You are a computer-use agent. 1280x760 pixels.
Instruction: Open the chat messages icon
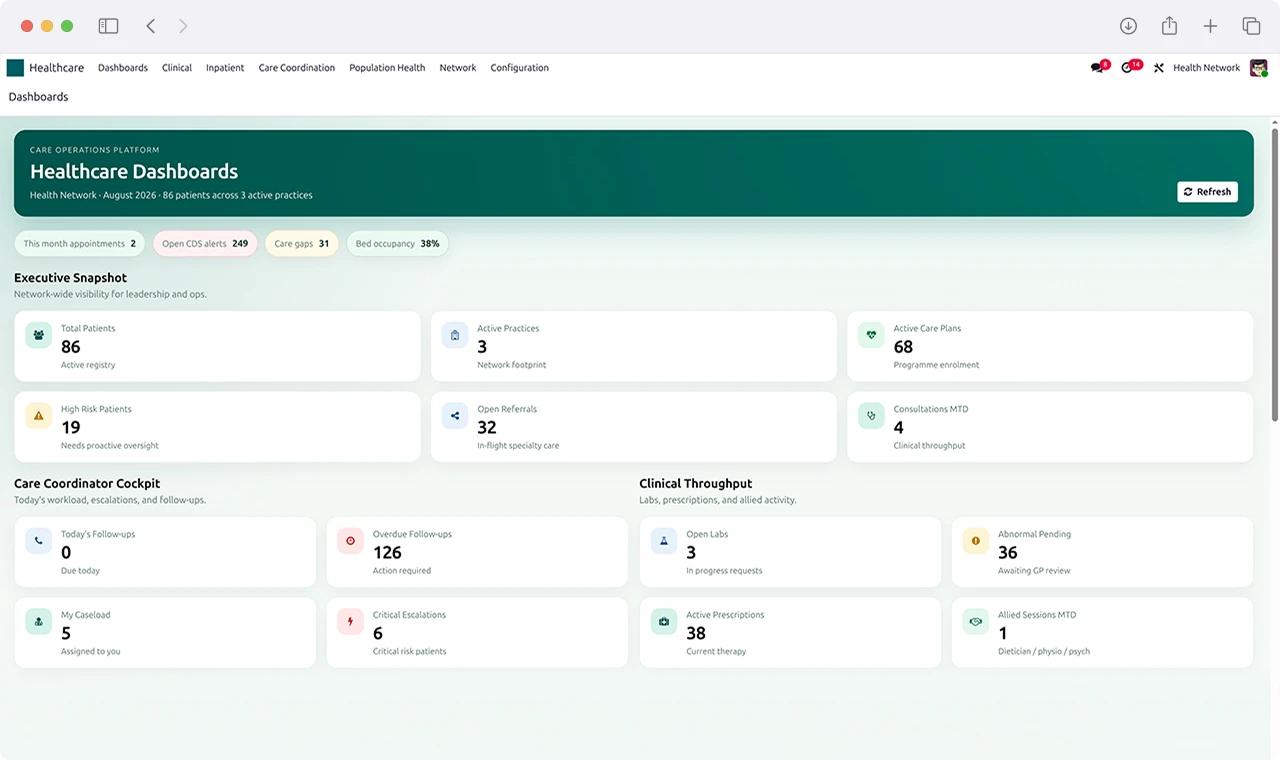point(1097,68)
